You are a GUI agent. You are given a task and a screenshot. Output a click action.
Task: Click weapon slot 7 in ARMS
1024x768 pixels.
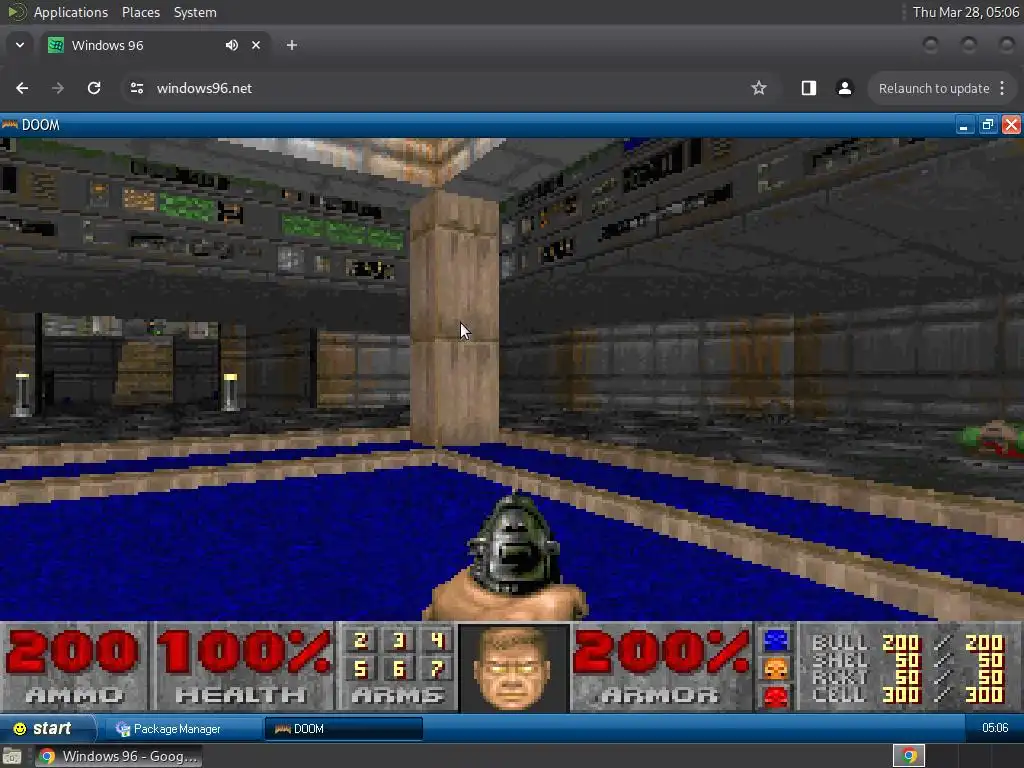(x=438, y=668)
